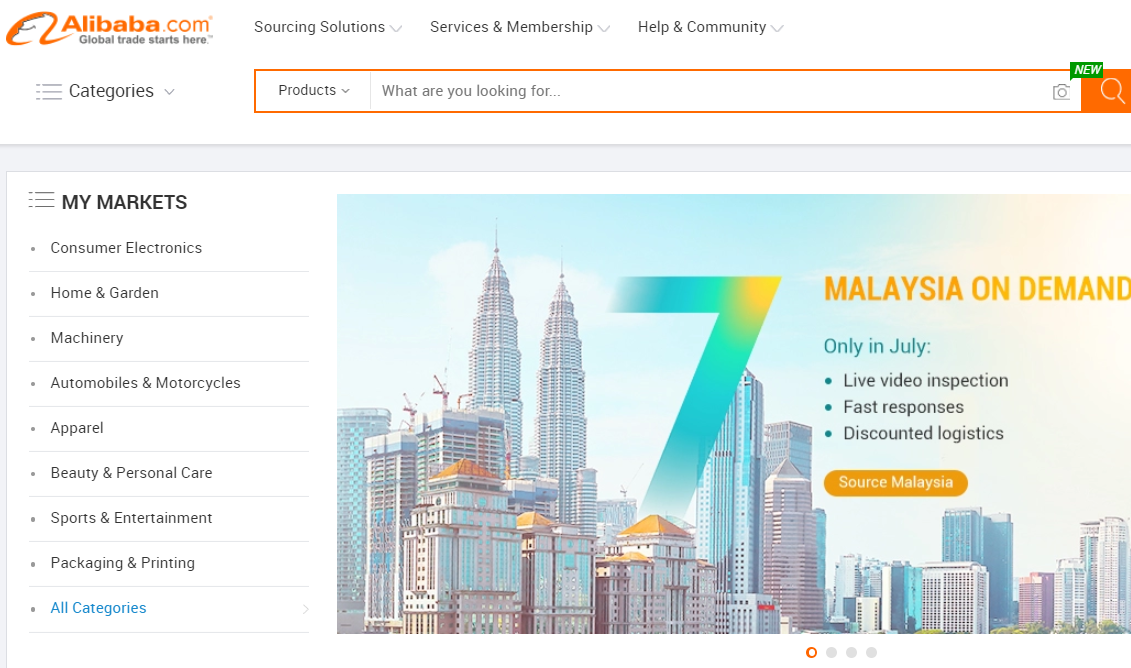Click the Categories list icon
The width and height of the screenshot is (1131, 668).
point(49,92)
